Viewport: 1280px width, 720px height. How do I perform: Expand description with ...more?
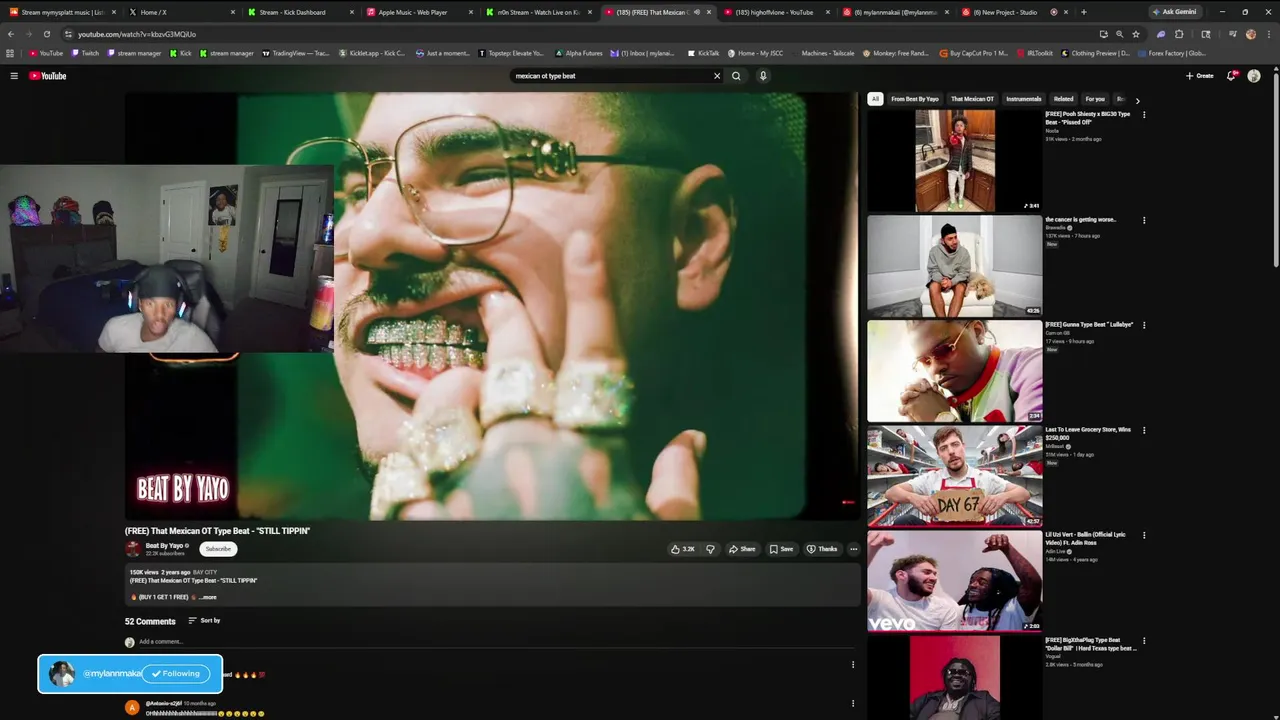(207, 597)
